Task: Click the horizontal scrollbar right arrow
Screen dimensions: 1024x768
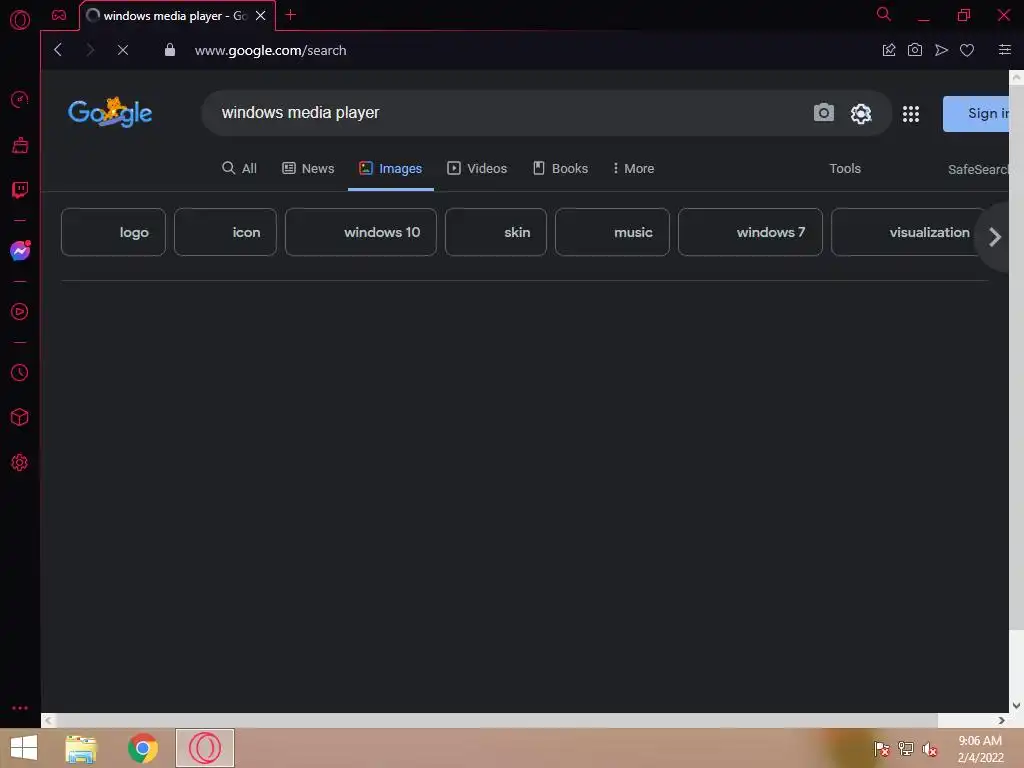Action: click(x=1001, y=720)
